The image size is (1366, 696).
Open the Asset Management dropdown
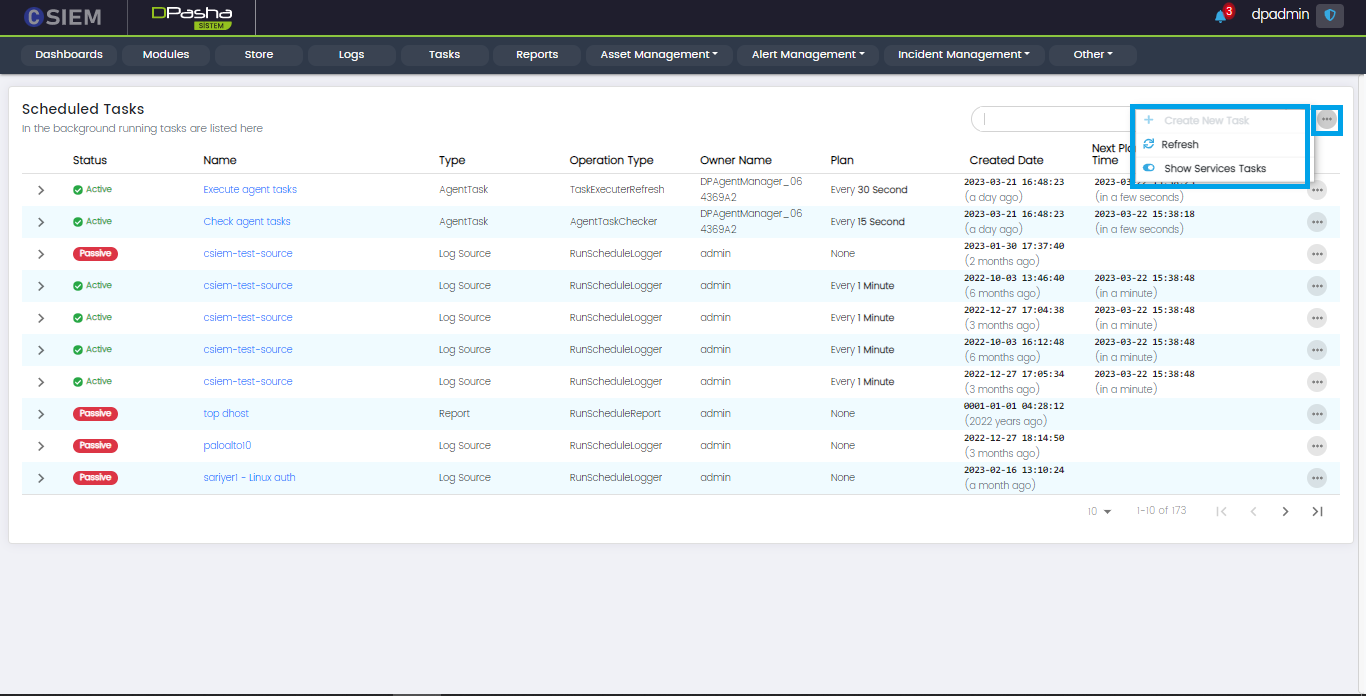click(x=659, y=55)
